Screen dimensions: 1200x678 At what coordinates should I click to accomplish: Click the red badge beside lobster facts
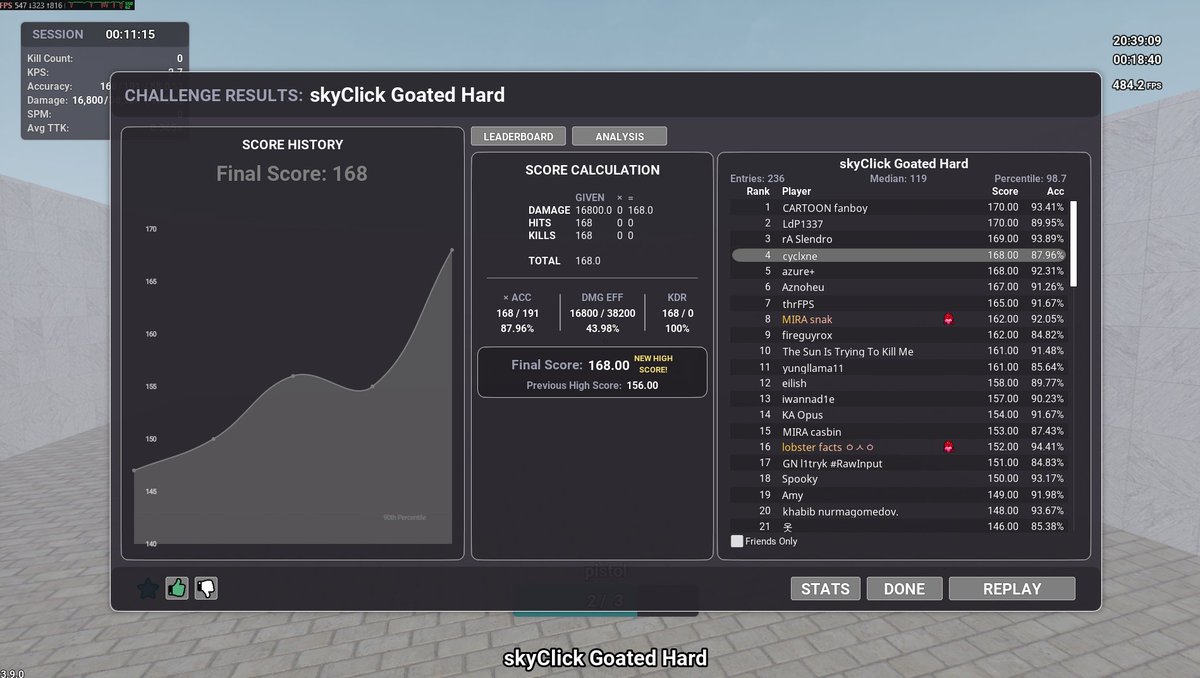[948, 447]
